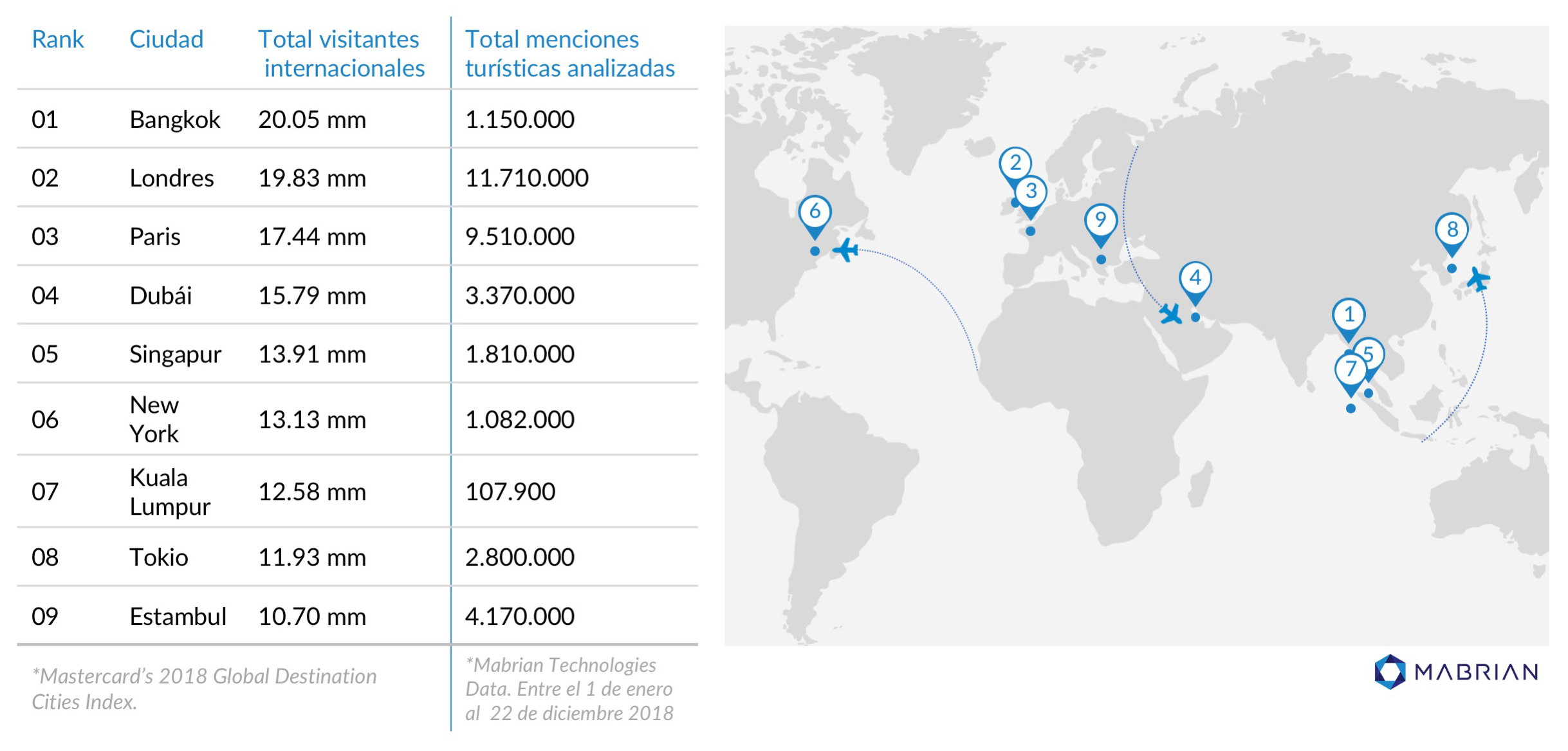Click the airplane icon near Dubai
1568x751 pixels.
click(1171, 314)
